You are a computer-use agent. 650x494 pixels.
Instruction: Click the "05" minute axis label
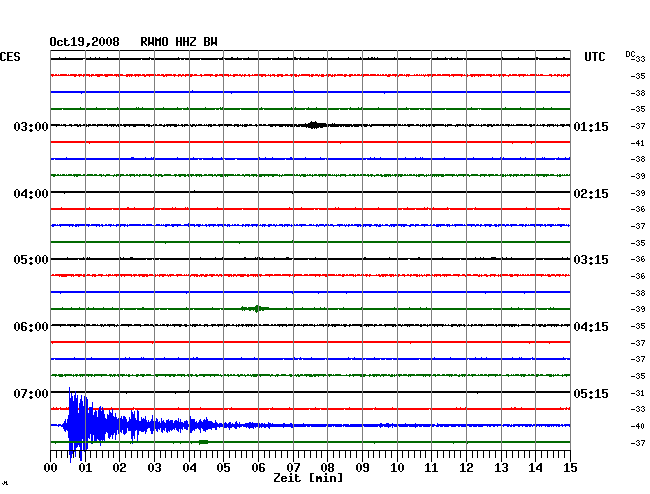(x=223, y=468)
